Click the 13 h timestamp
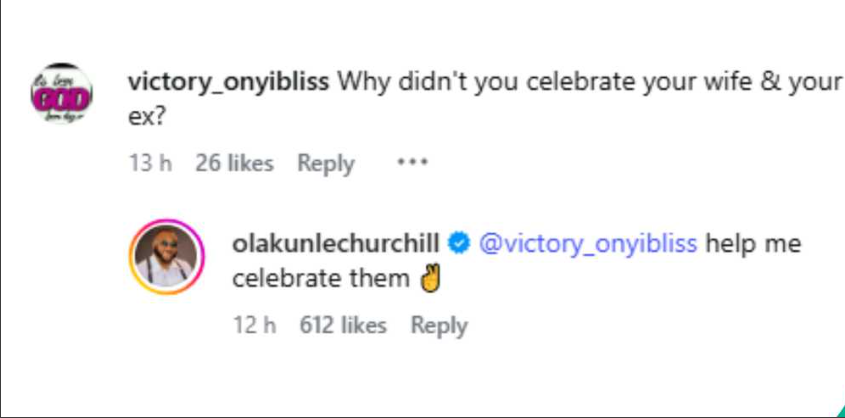Screen dimensions: 845x418 (151, 163)
